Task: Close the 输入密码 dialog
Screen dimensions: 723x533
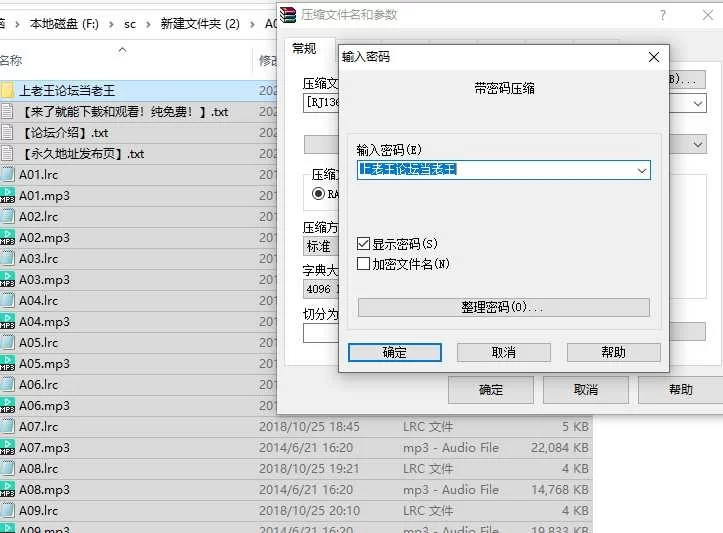Action: coord(654,57)
